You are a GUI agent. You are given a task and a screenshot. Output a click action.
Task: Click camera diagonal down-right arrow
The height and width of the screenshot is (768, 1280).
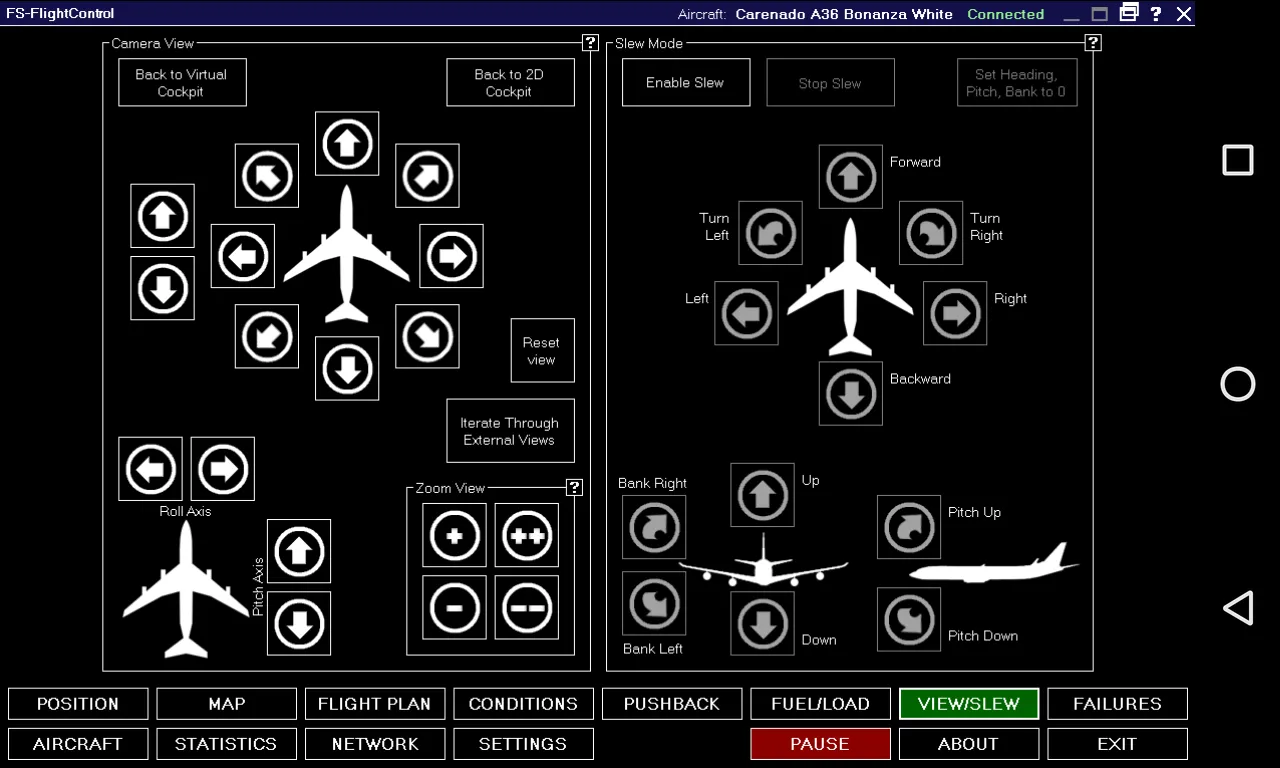pyautogui.click(x=427, y=336)
